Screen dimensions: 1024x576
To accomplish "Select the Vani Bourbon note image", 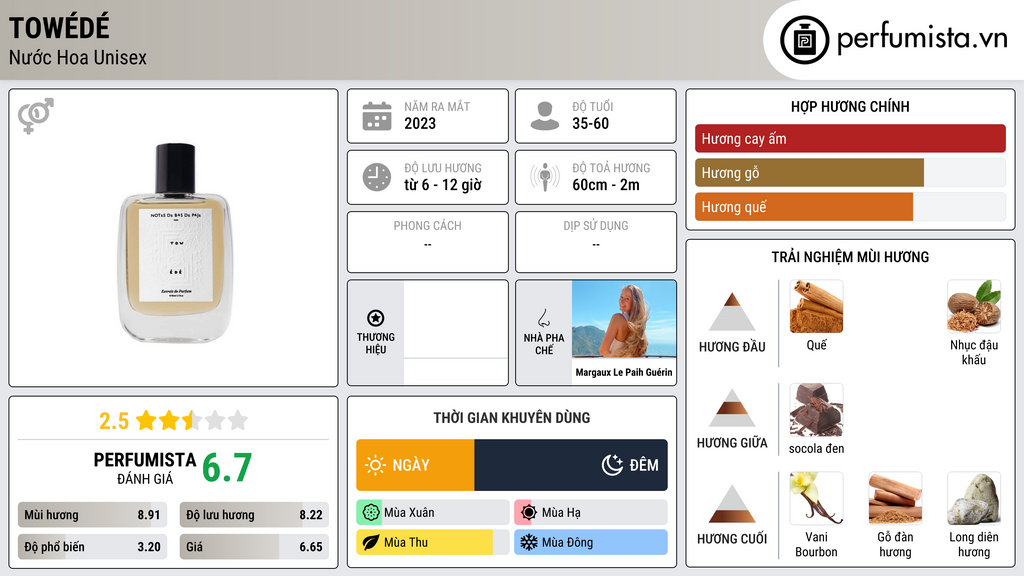I will coord(816,498).
